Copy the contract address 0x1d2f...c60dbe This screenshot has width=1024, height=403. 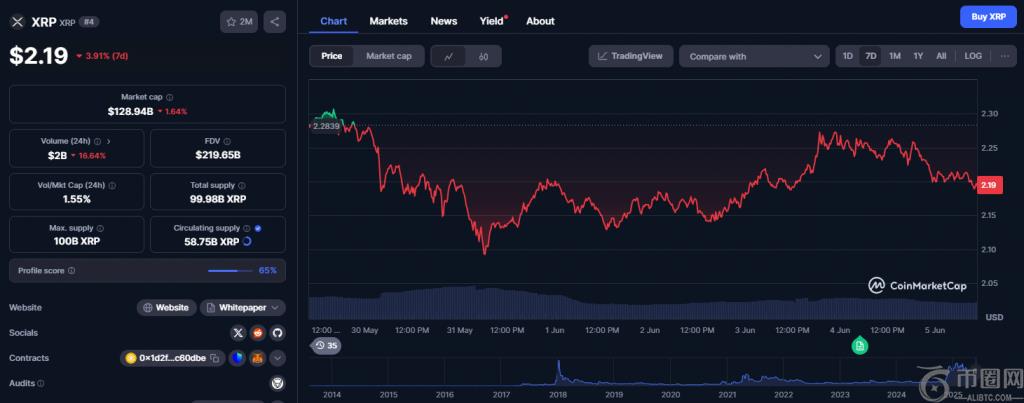pos(216,358)
